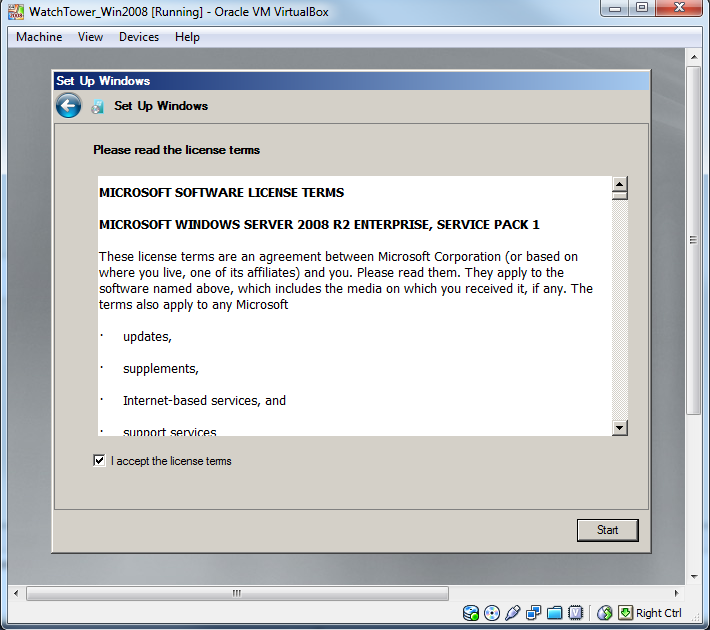This screenshot has height=630, width=710.
Task: Click the shared folders status icon
Action: point(554,613)
